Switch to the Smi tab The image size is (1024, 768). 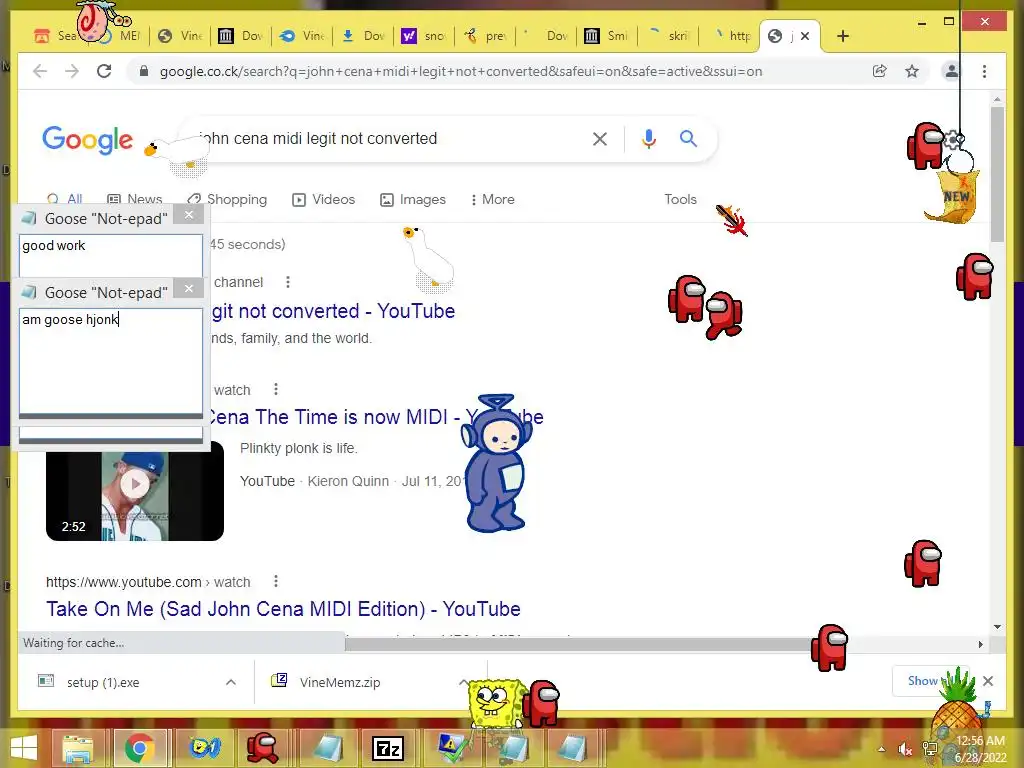click(x=606, y=36)
